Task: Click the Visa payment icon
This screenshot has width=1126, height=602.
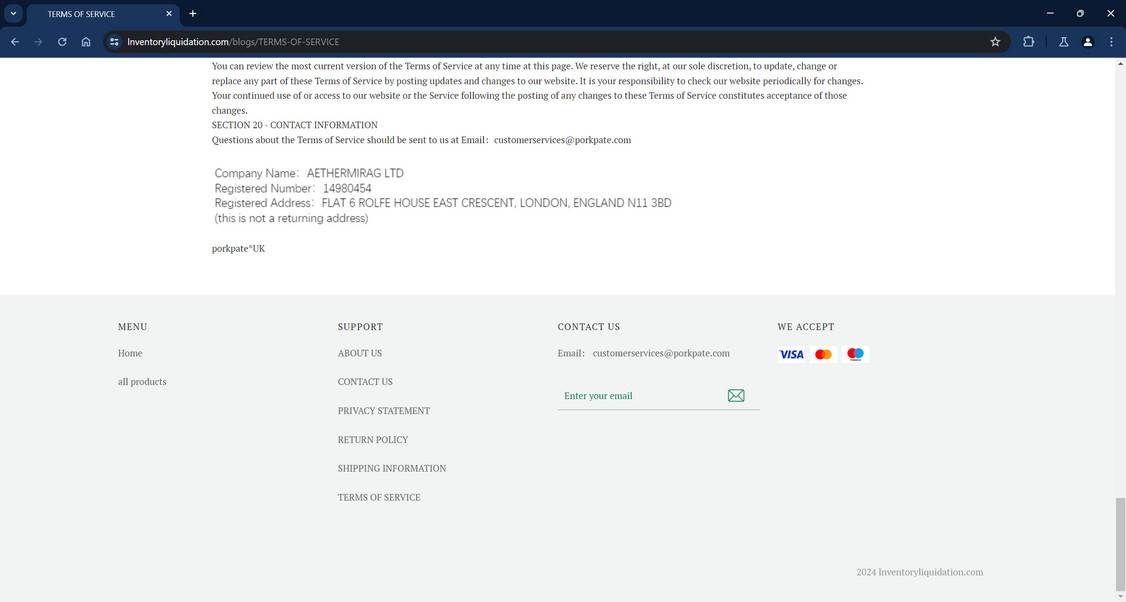Action: pyautogui.click(x=791, y=354)
